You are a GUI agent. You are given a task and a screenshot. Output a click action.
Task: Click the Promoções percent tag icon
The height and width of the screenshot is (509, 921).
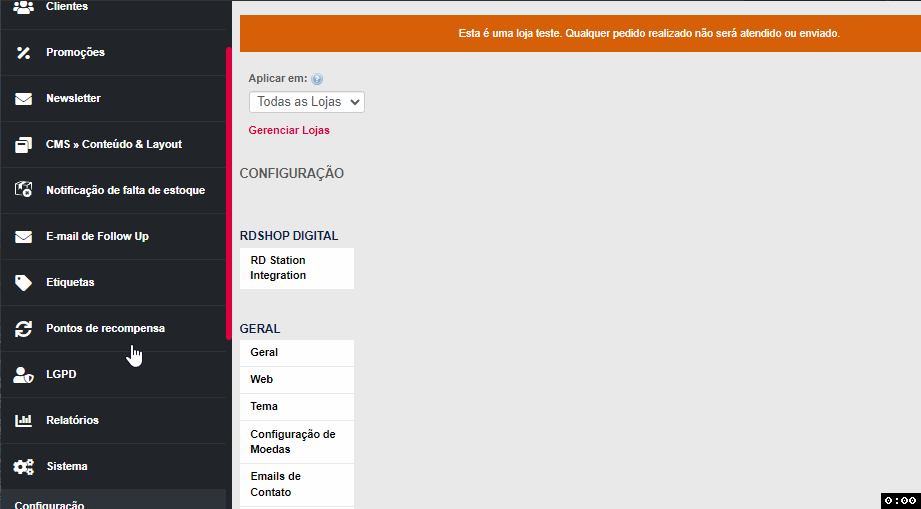(x=24, y=52)
